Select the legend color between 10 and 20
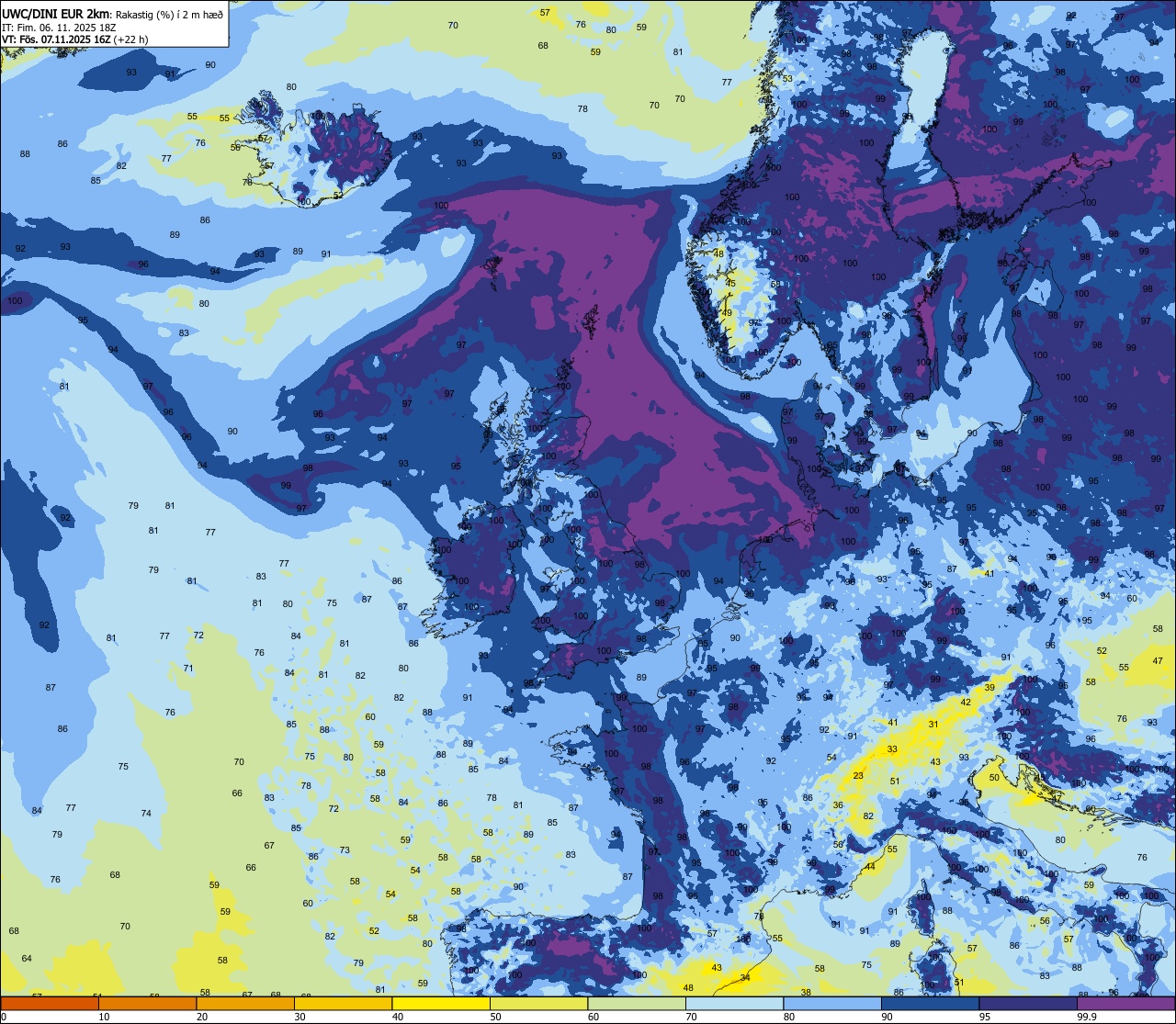 tap(147, 1003)
